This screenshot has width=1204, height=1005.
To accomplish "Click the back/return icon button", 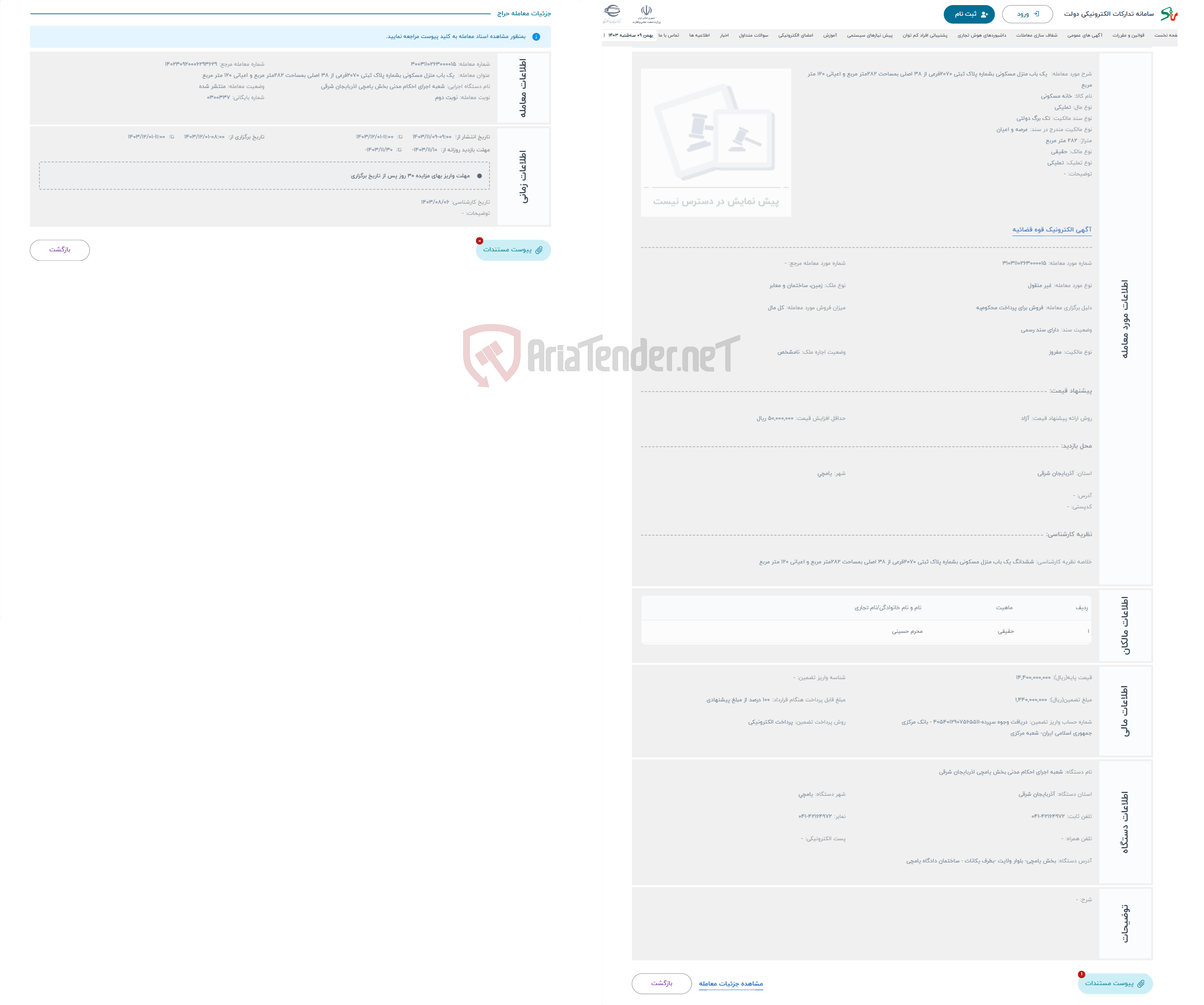I will pyautogui.click(x=59, y=250).
